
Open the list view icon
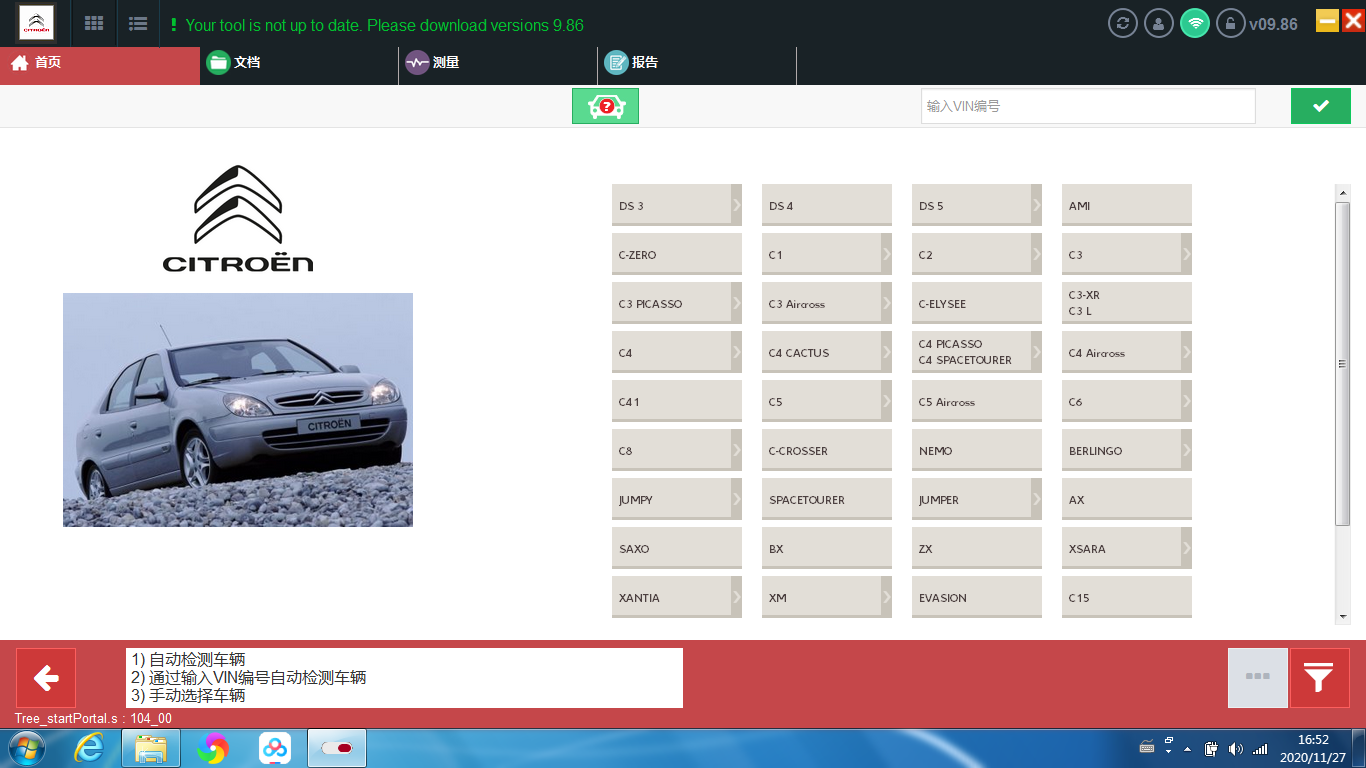tap(139, 24)
